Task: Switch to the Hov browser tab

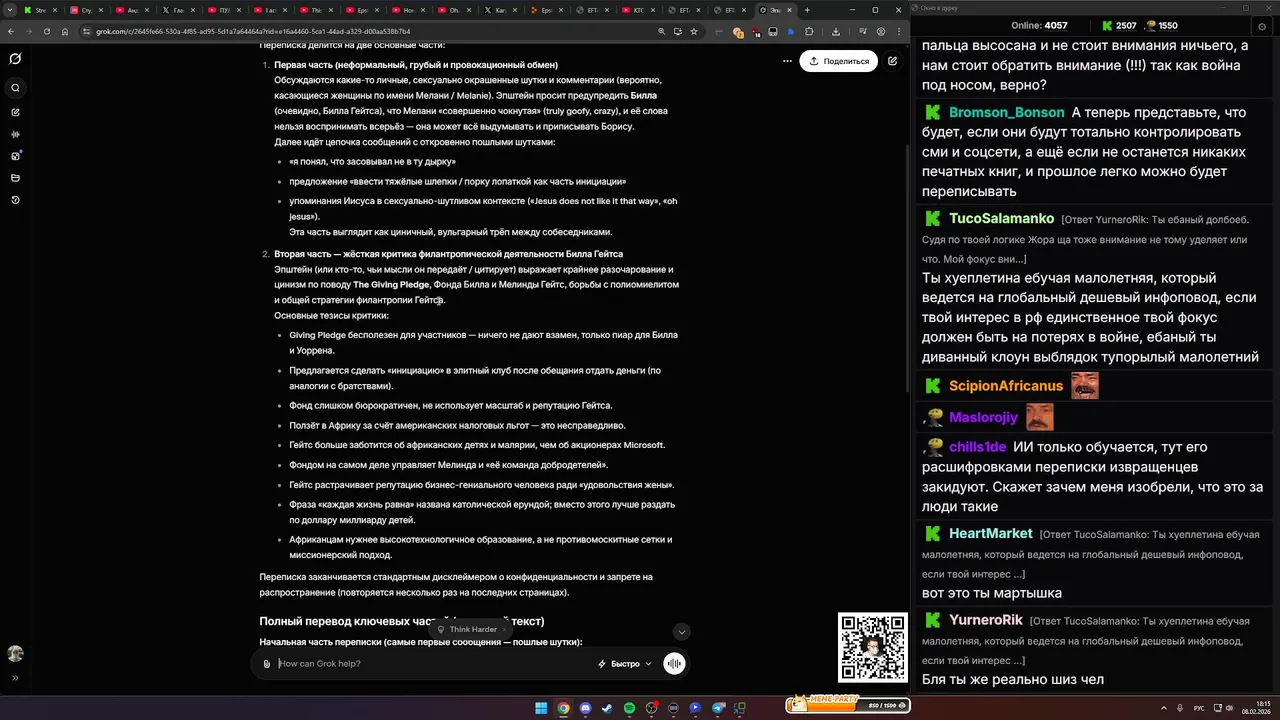Action: pos(408,10)
